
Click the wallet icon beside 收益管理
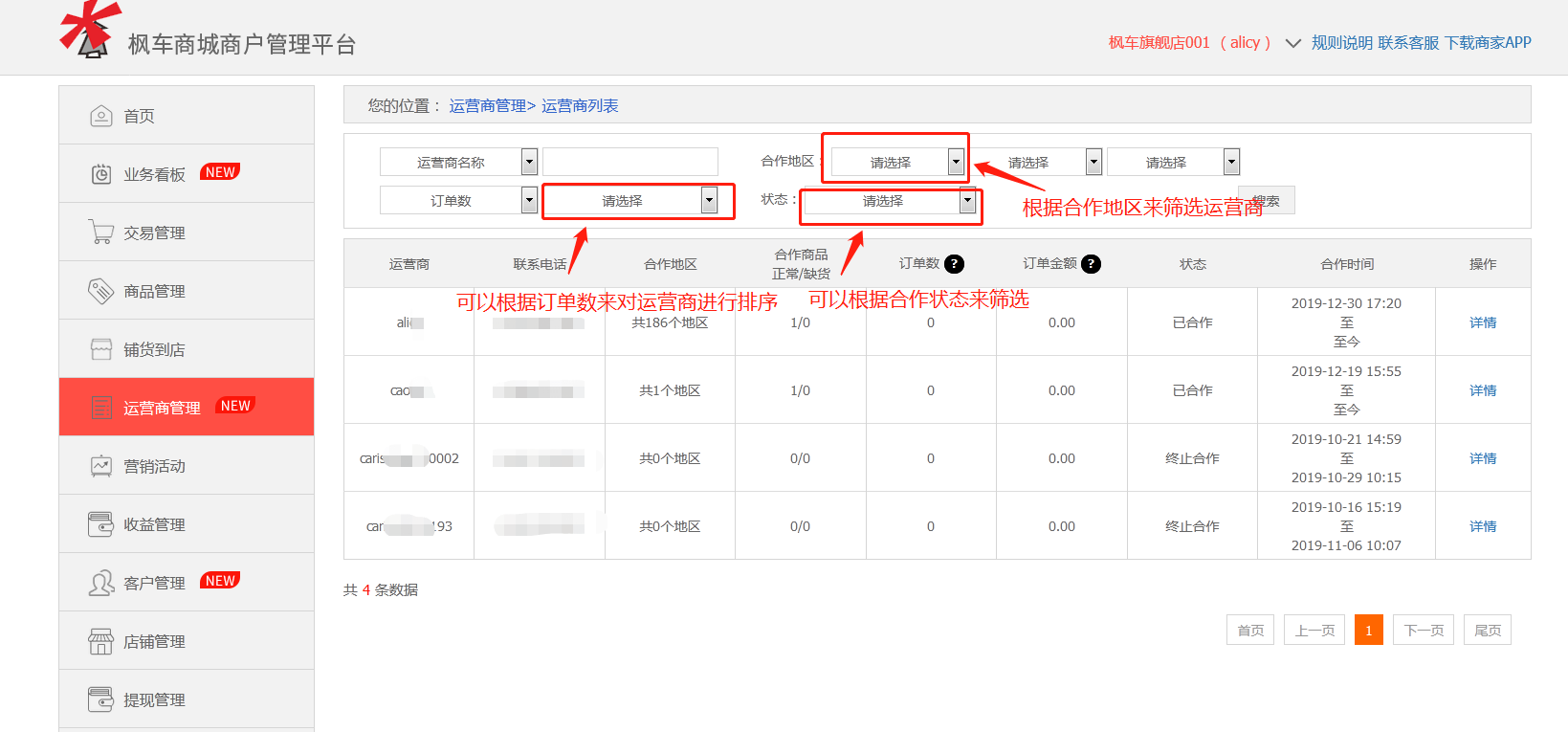pos(100,524)
